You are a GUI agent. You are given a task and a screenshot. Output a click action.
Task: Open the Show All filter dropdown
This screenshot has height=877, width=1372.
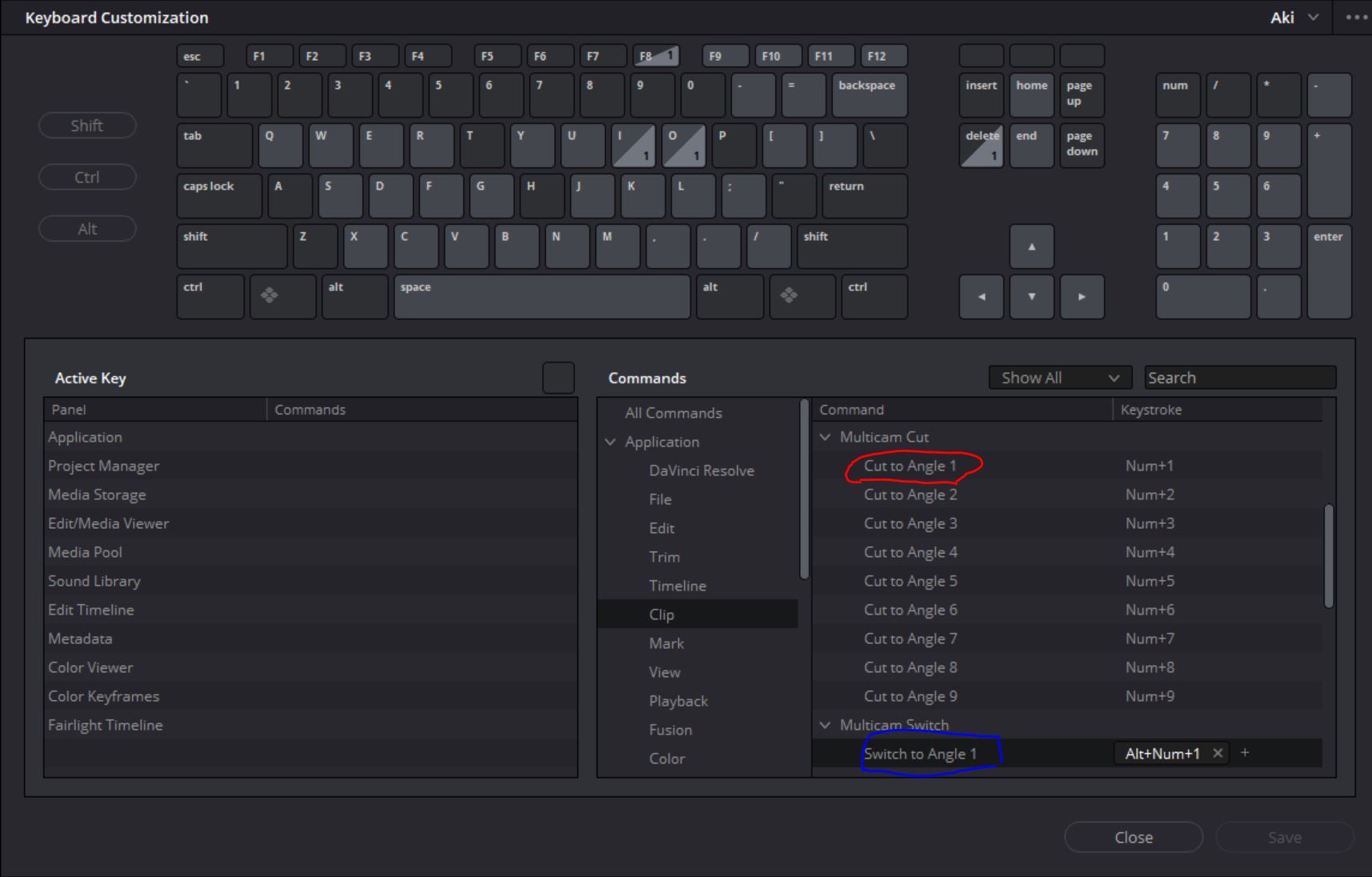[x=1060, y=378]
